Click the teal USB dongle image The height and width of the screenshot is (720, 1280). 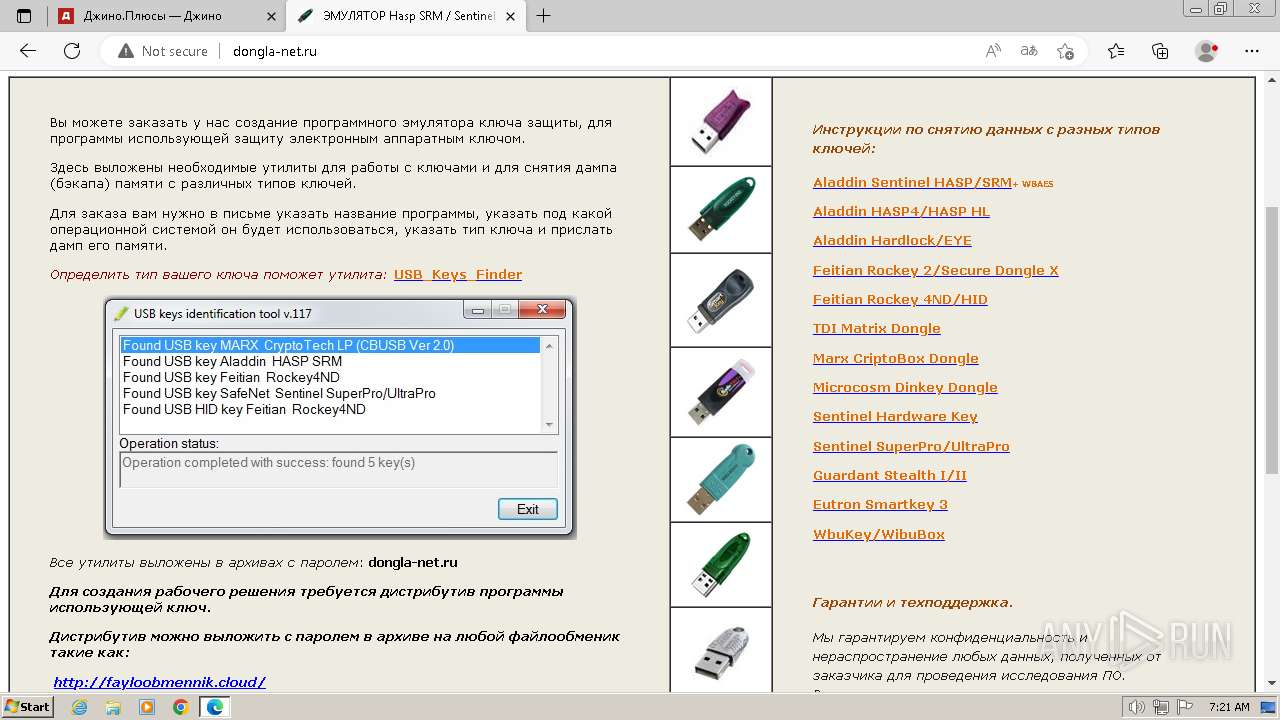pyautogui.click(x=721, y=479)
